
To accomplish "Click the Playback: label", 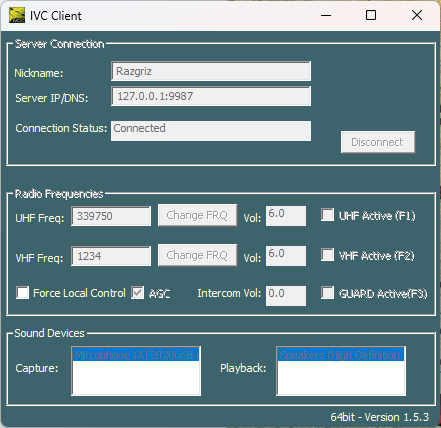I will tap(243, 368).
